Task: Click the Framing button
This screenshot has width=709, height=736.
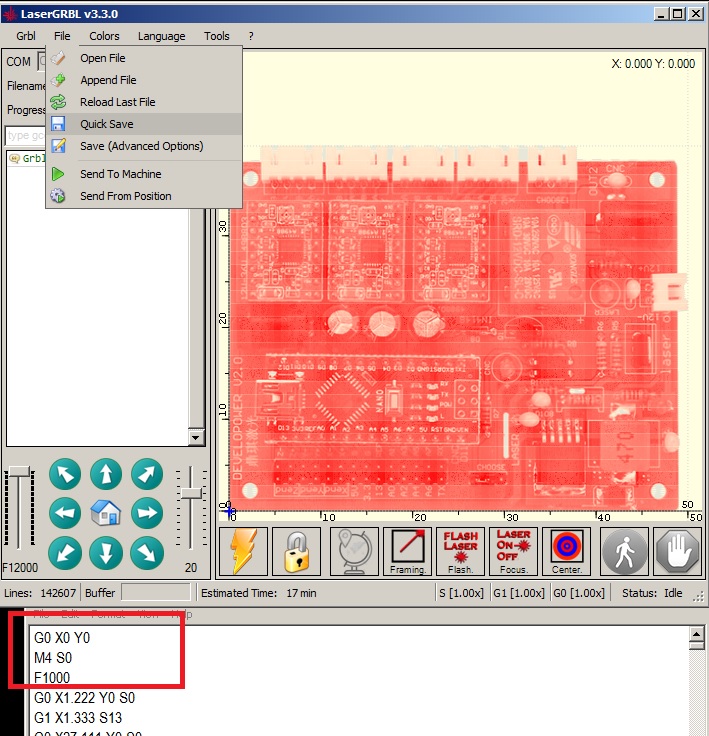Action: pyautogui.click(x=408, y=552)
